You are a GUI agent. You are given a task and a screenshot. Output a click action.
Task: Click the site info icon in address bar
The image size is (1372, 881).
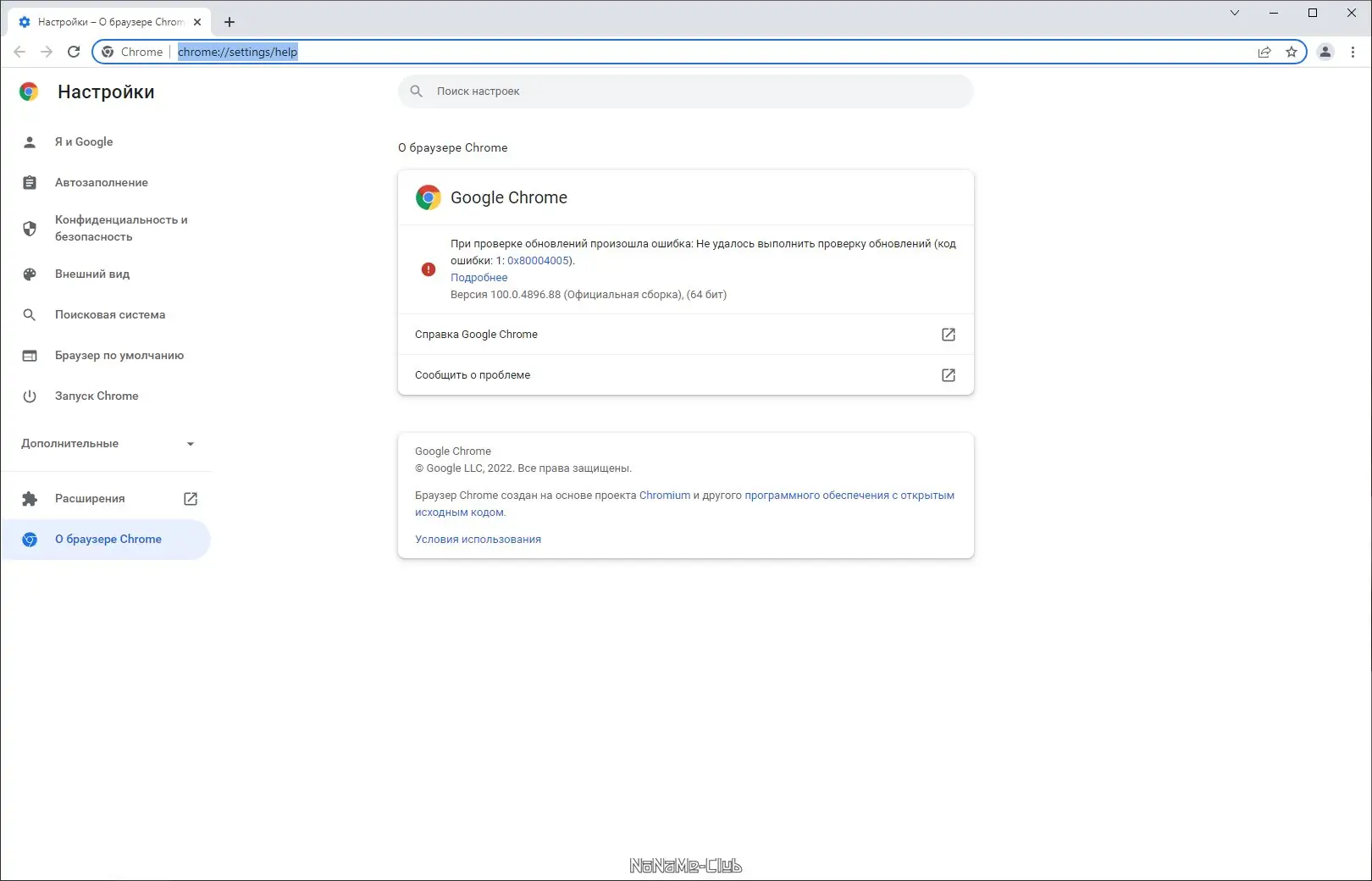[108, 52]
